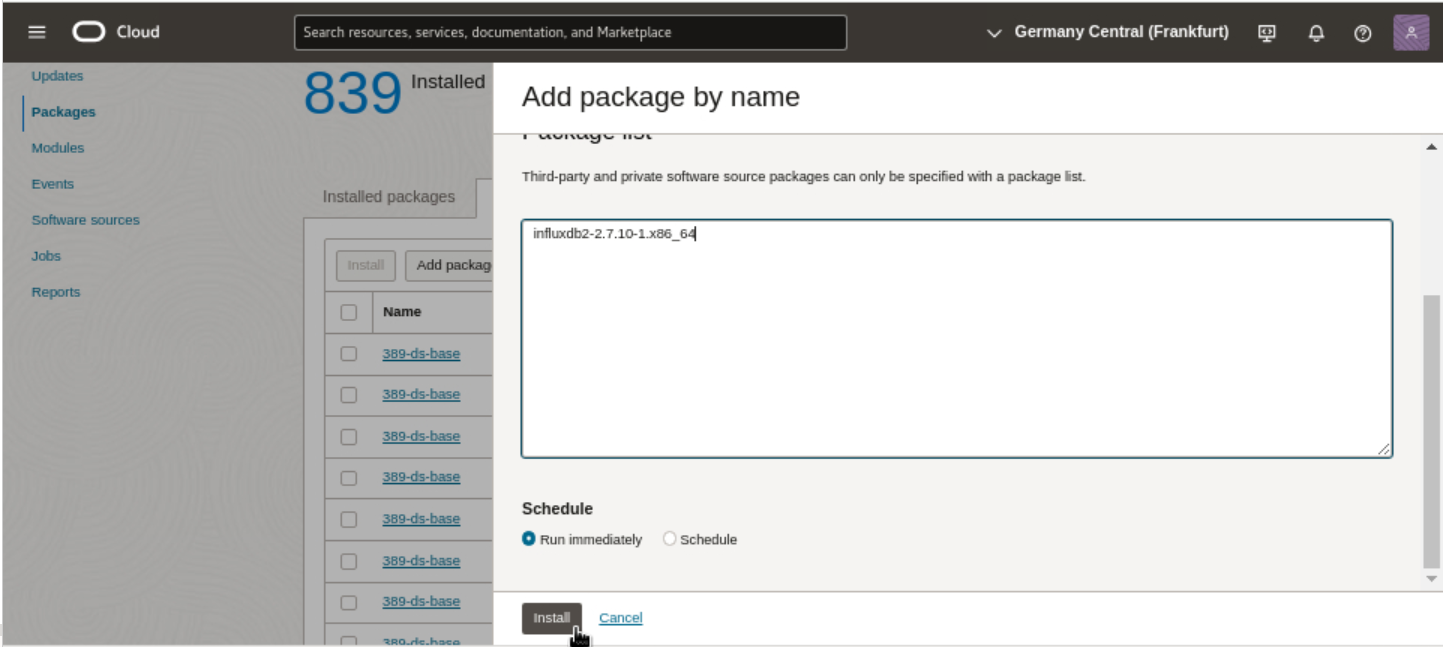Click the Name column header
This screenshot has height=647, width=1443.
click(x=402, y=312)
